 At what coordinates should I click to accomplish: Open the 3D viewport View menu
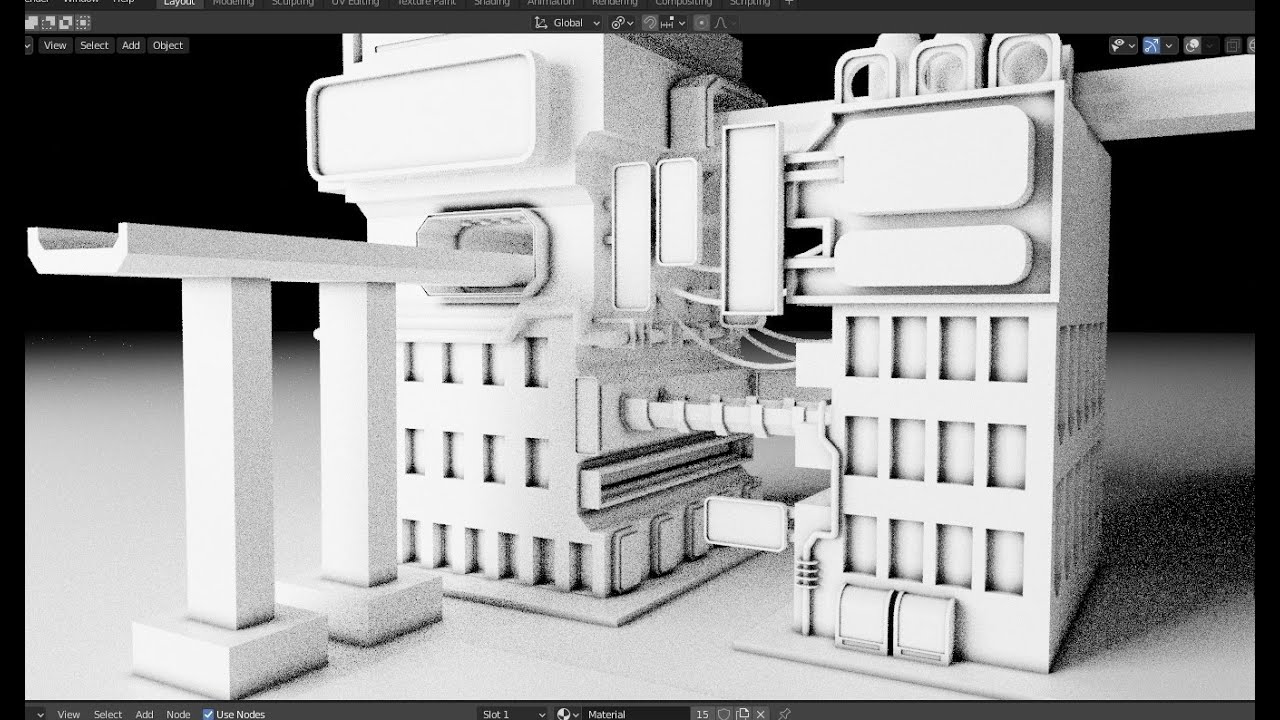point(55,45)
